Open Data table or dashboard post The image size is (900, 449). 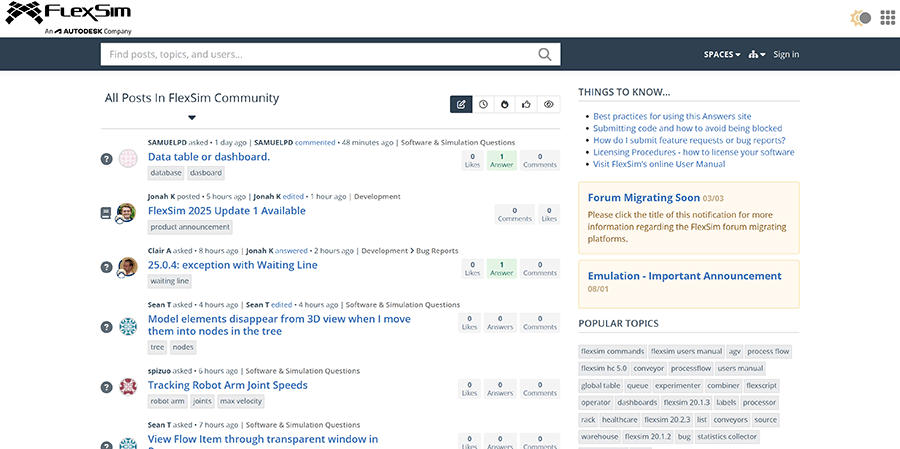point(209,157)
